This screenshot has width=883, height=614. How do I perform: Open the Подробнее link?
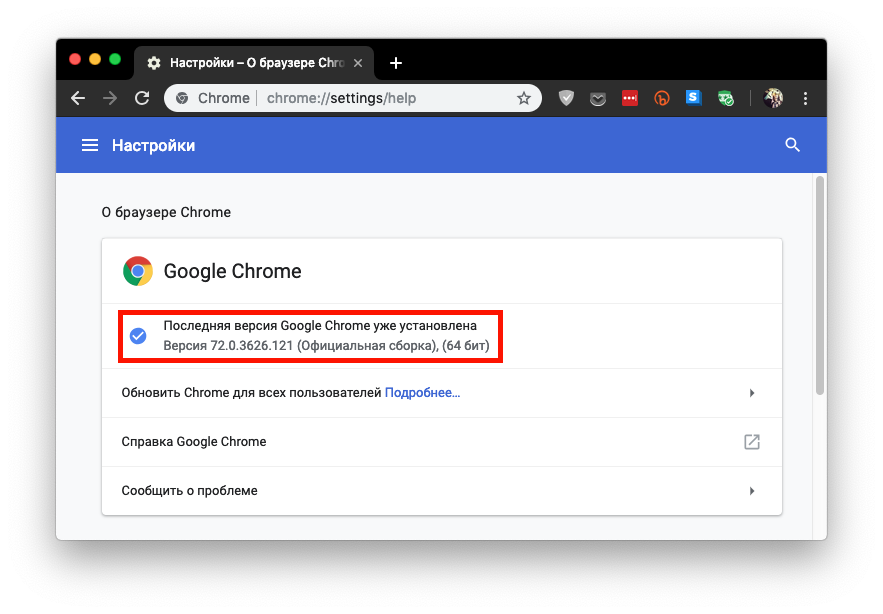(422, 393)
